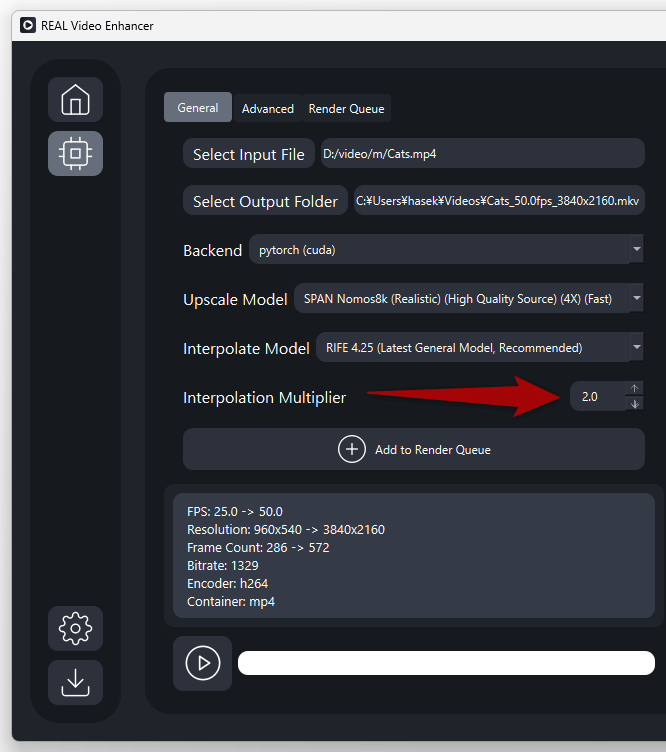This screenshot has height=752, width=666.
Task: Increase Interpolation Multiplier with up arrow
Action: tap(635, 388)
